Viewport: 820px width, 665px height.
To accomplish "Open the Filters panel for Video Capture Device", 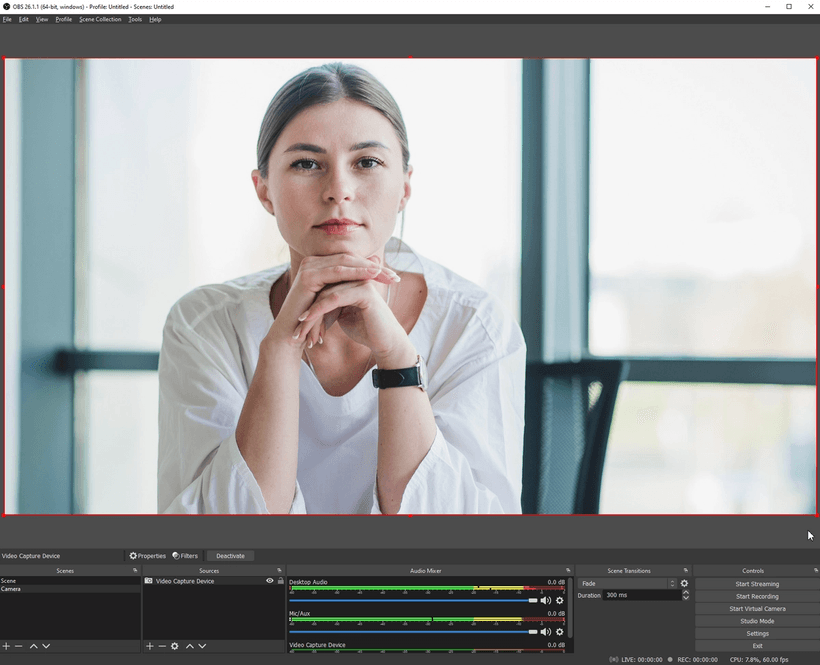I will (x=186, y=556).
